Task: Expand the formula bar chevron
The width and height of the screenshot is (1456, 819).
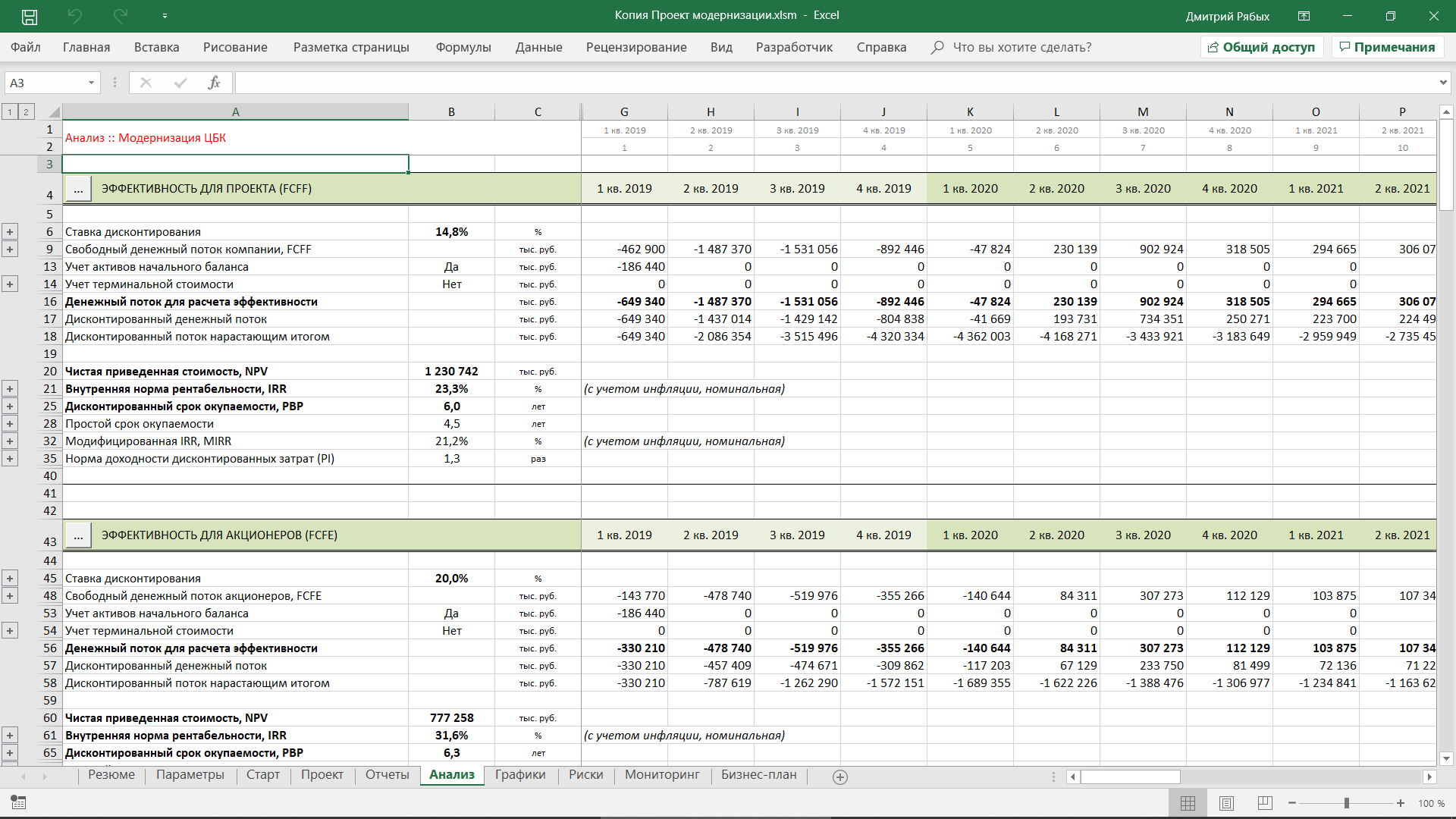Action: (1442, 83)
